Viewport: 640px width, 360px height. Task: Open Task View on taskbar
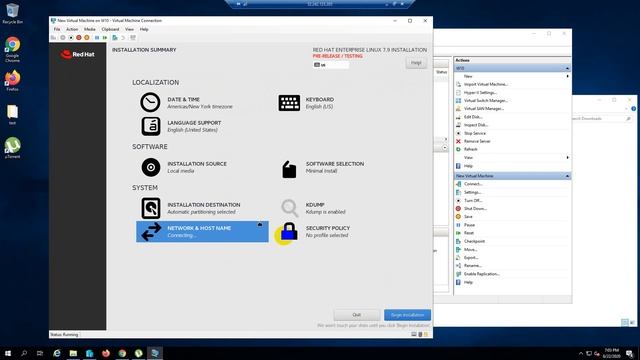[40, 353]
